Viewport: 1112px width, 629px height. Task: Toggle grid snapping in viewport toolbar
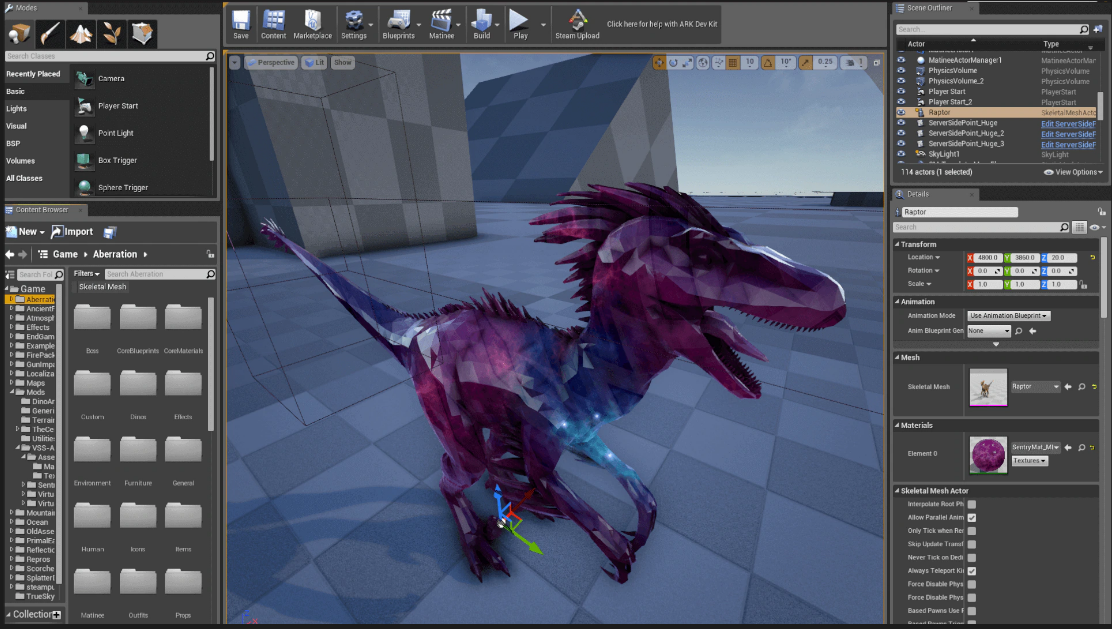pyautogui.click(x=733, y=62)
